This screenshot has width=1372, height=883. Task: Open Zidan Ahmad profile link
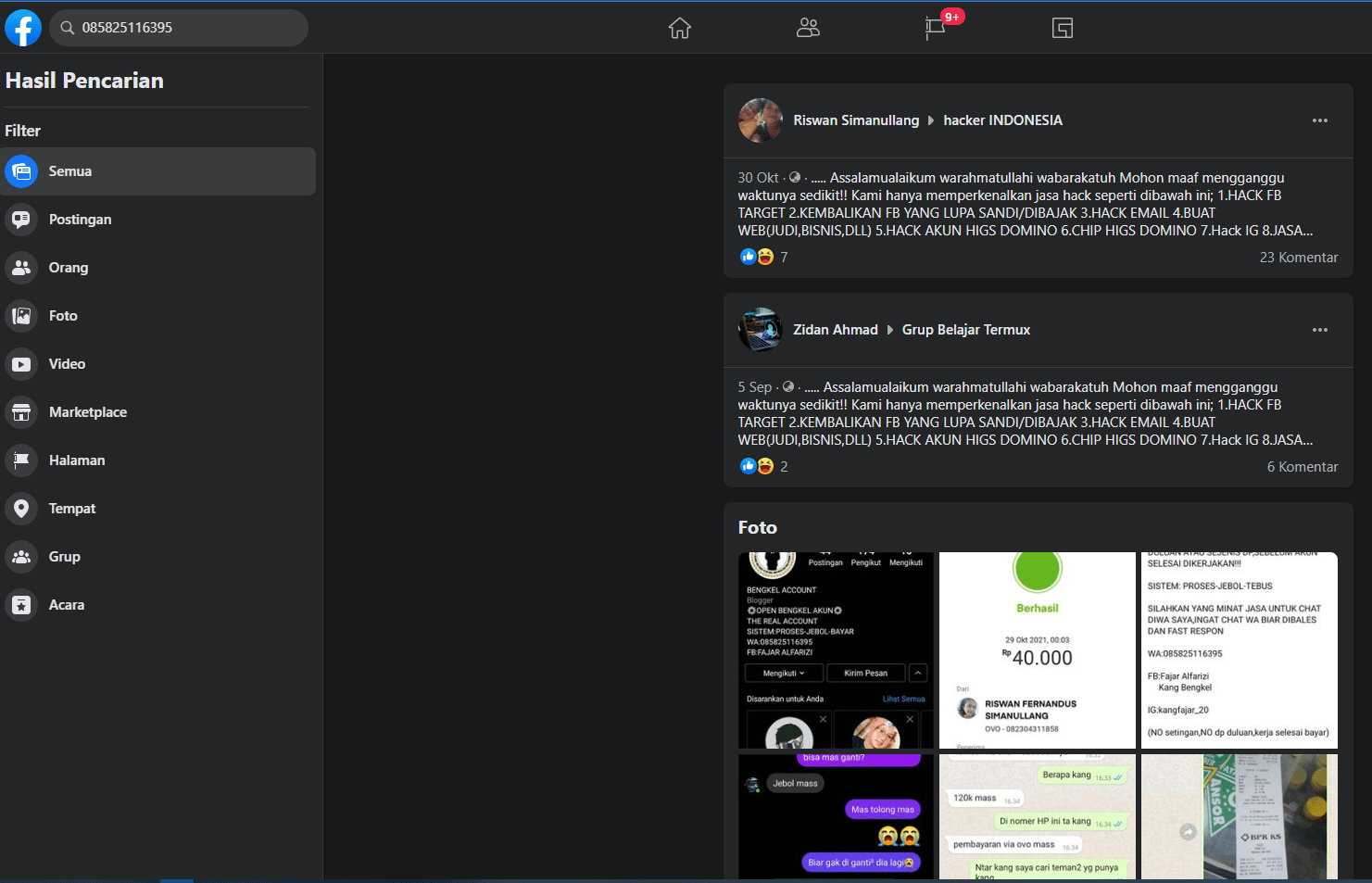pos(836,330)
